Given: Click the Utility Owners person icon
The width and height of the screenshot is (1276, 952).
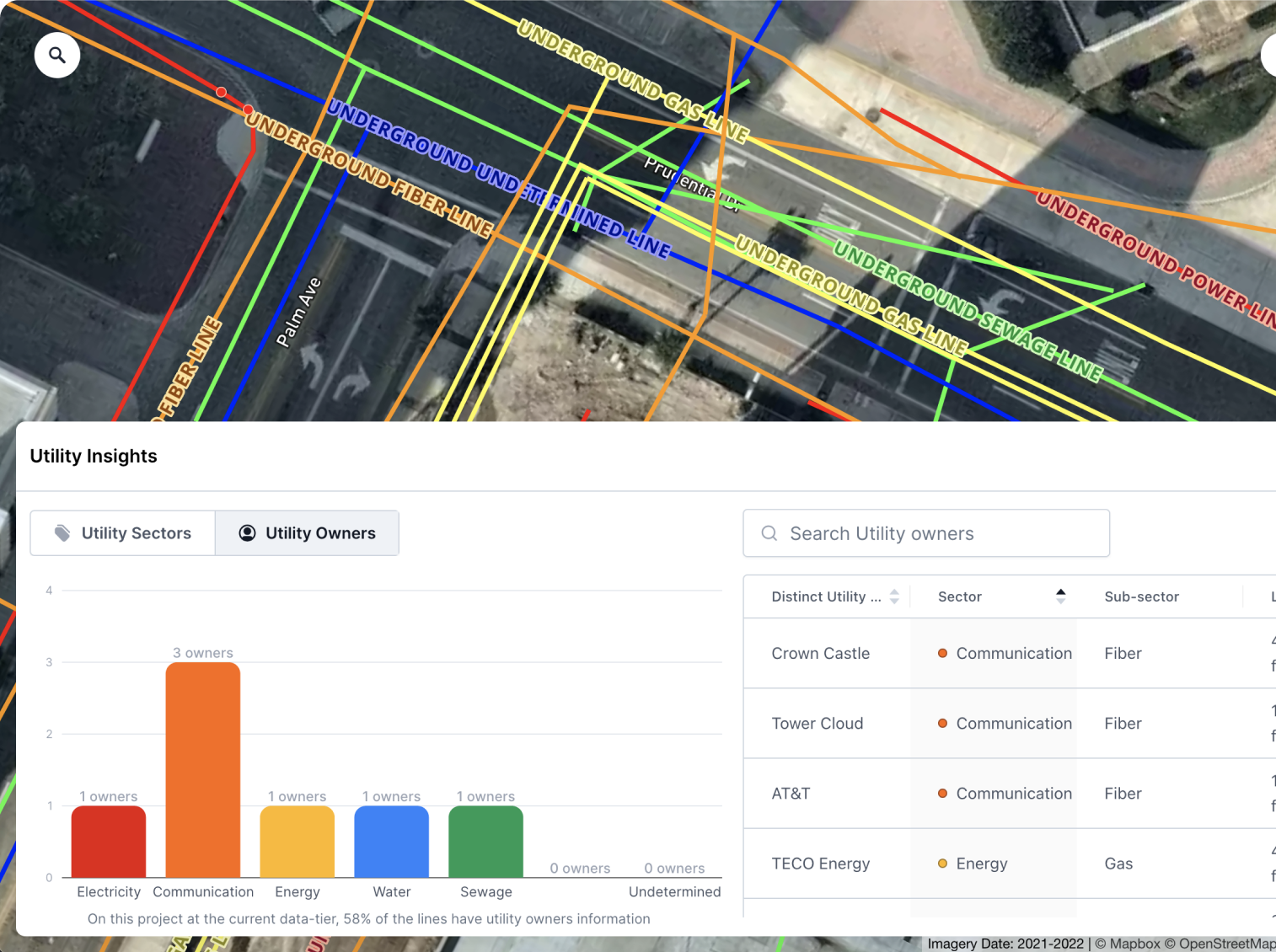Looking at the screenshot, I should click(x=247, y=533).
